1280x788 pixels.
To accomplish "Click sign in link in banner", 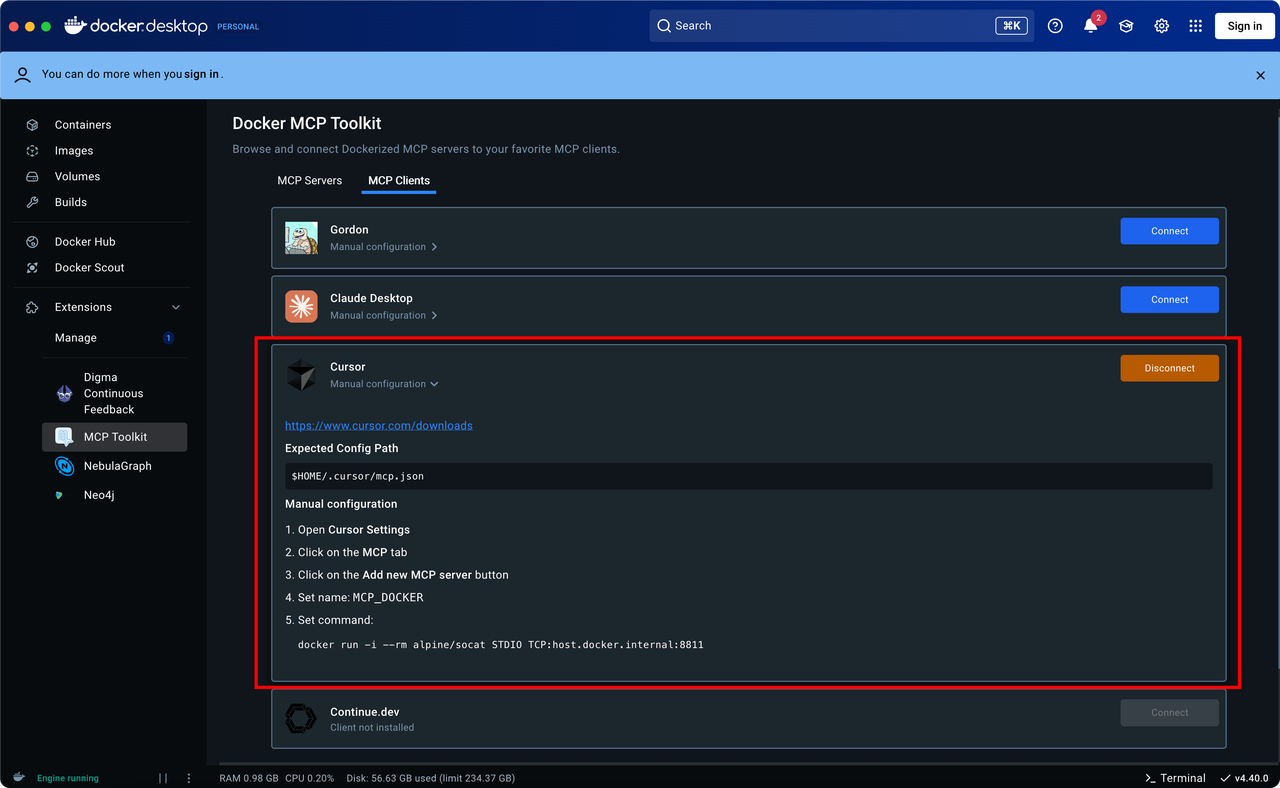I will (201, 74).
